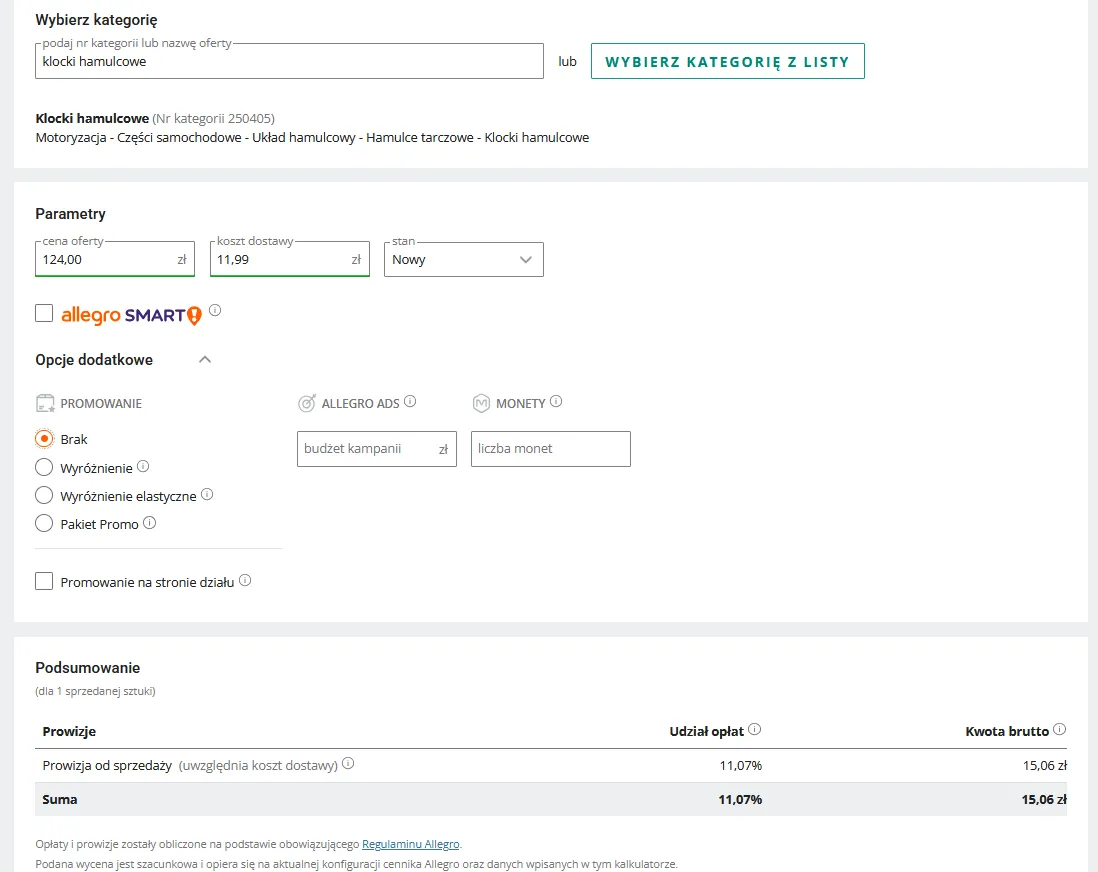
Task: Click the info icon beside Udział opłat
Action: pos(755,729)
